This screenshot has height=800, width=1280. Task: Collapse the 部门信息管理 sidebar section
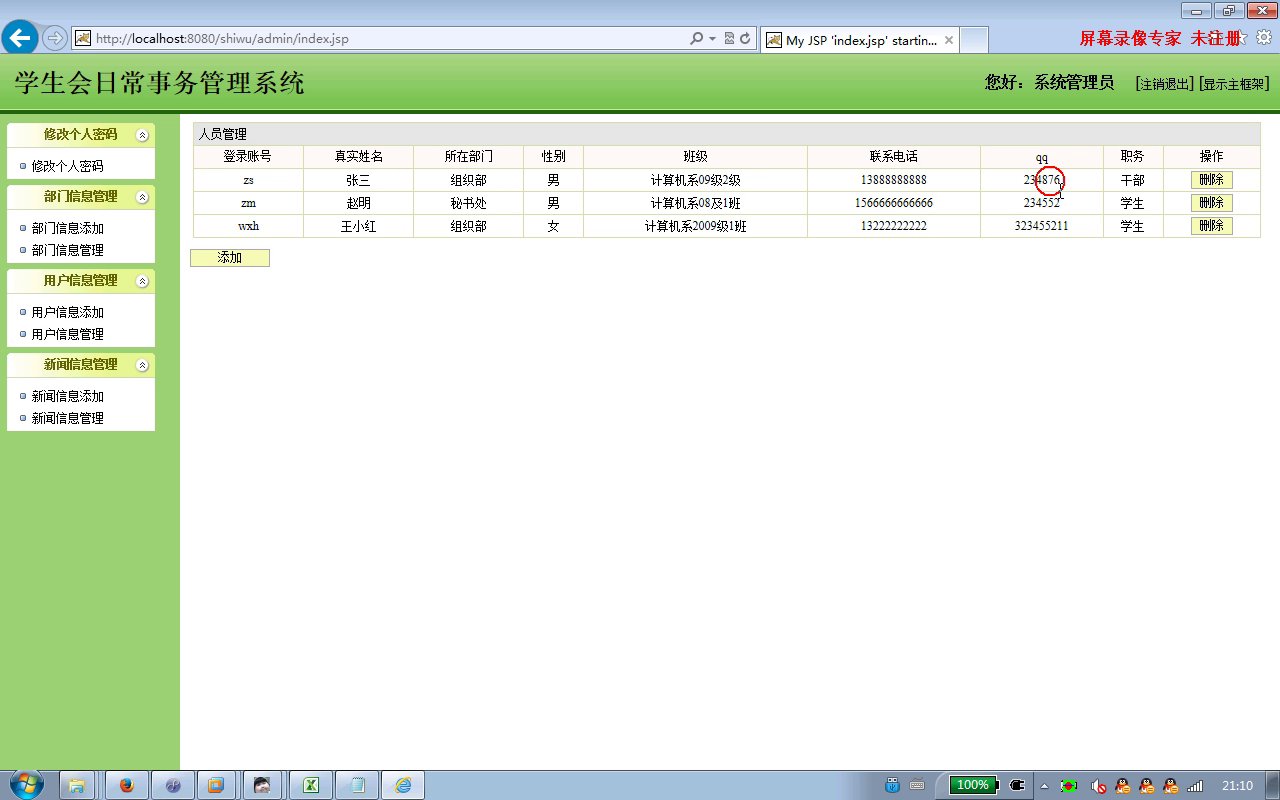[x=142, y=197]
